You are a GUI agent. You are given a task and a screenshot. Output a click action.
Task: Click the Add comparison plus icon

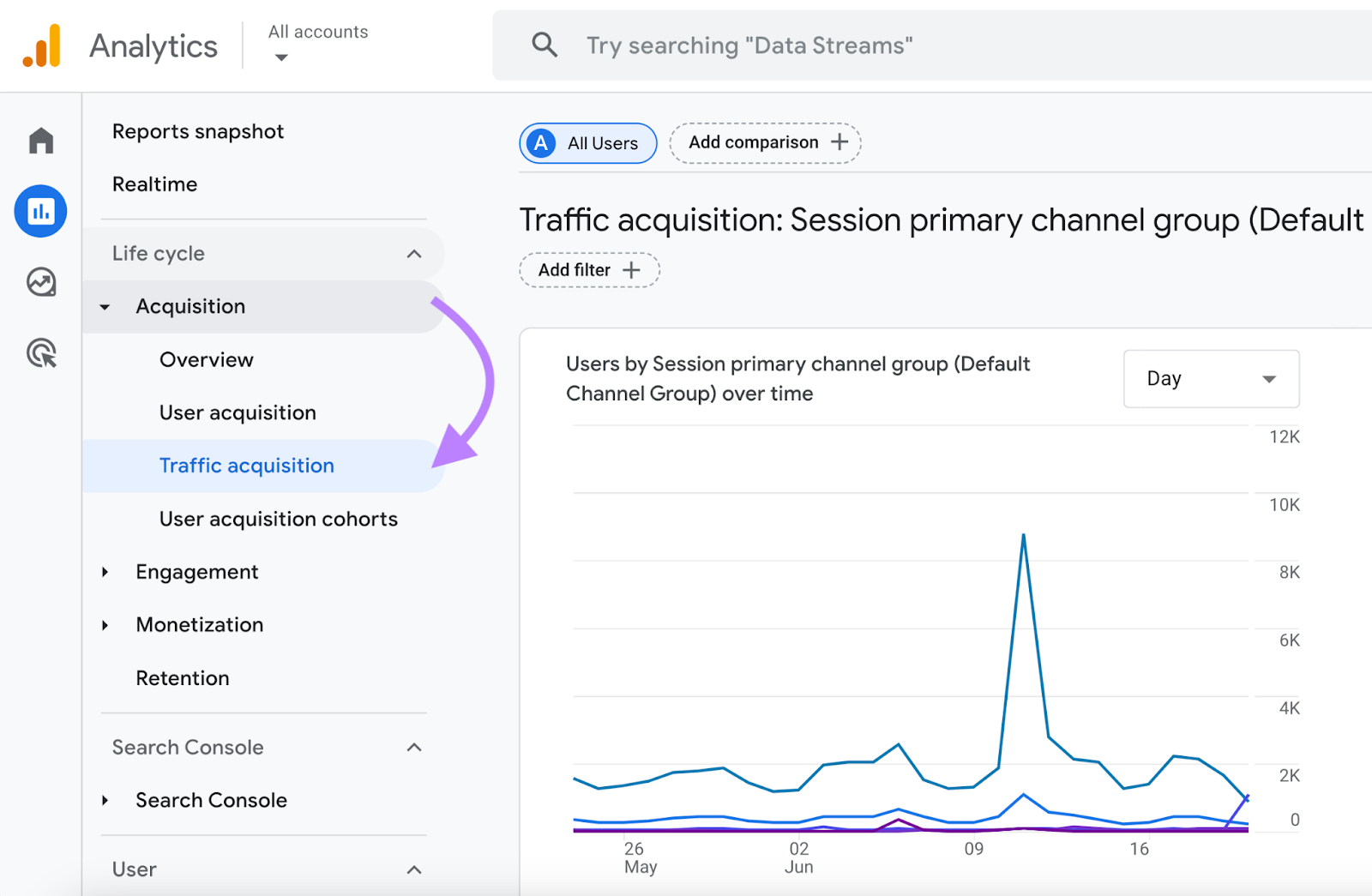tap(838, 142)
